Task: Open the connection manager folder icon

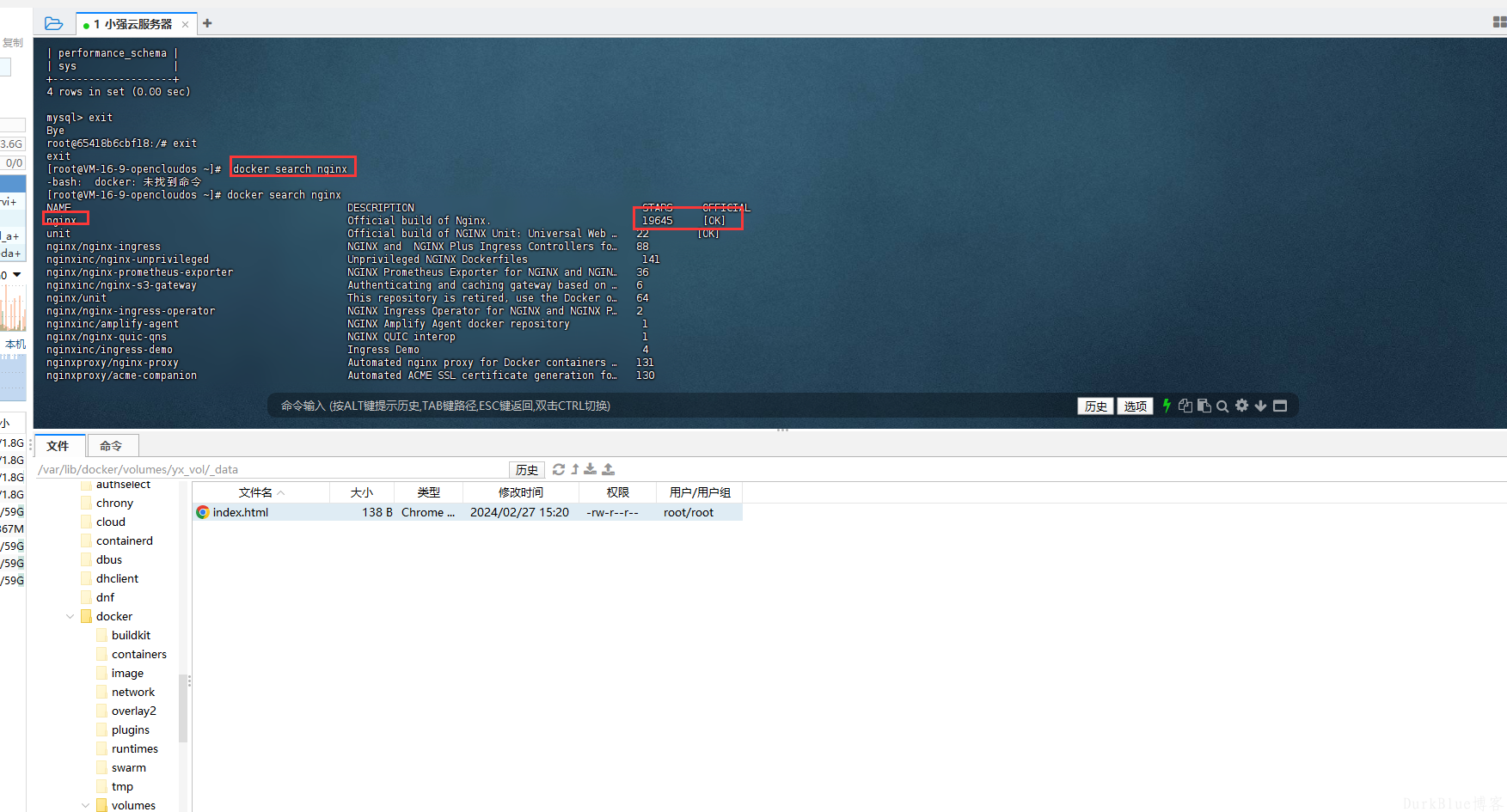Action: tap(53, 23)
